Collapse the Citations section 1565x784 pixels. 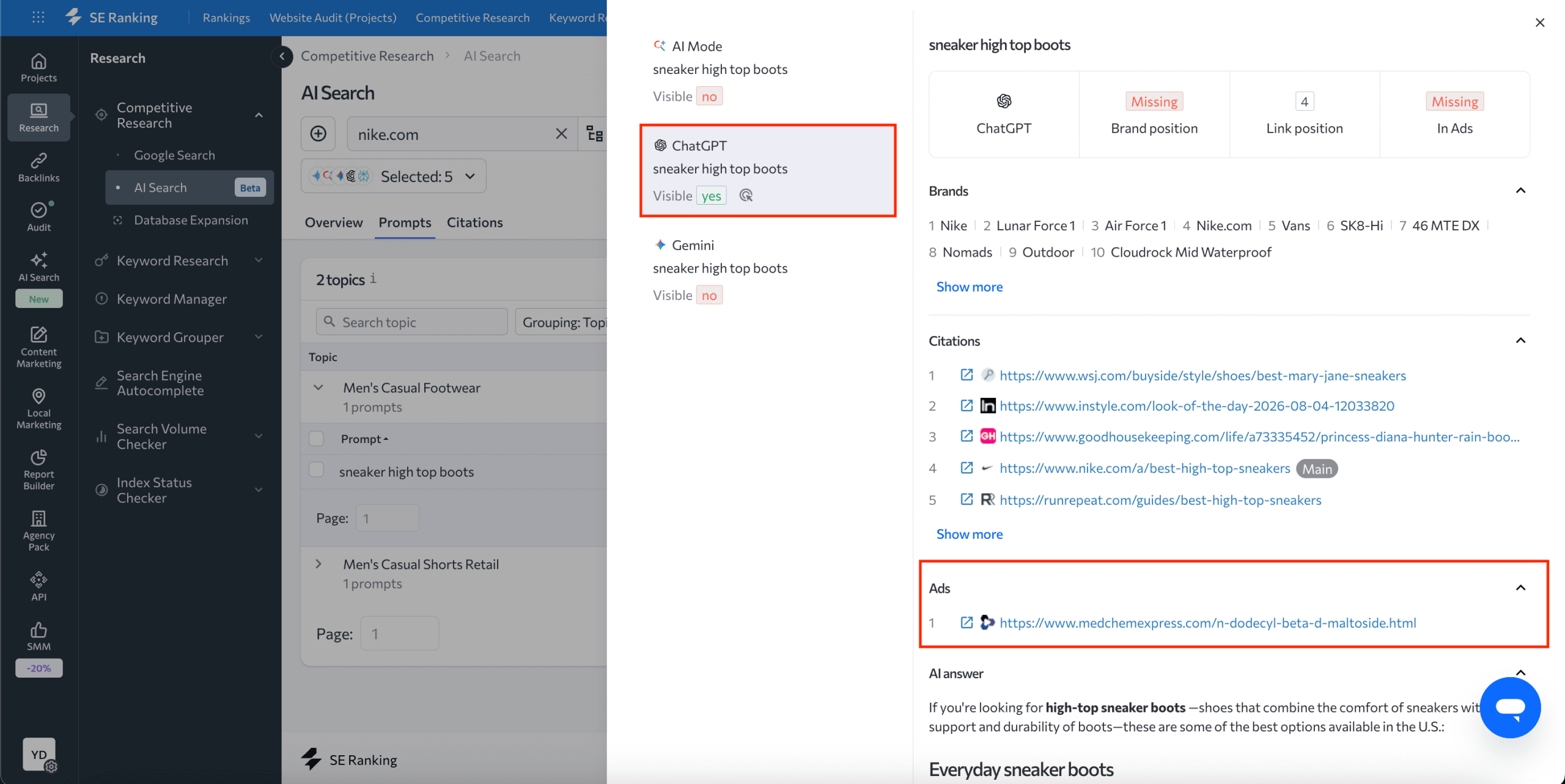click(1521, 340)
